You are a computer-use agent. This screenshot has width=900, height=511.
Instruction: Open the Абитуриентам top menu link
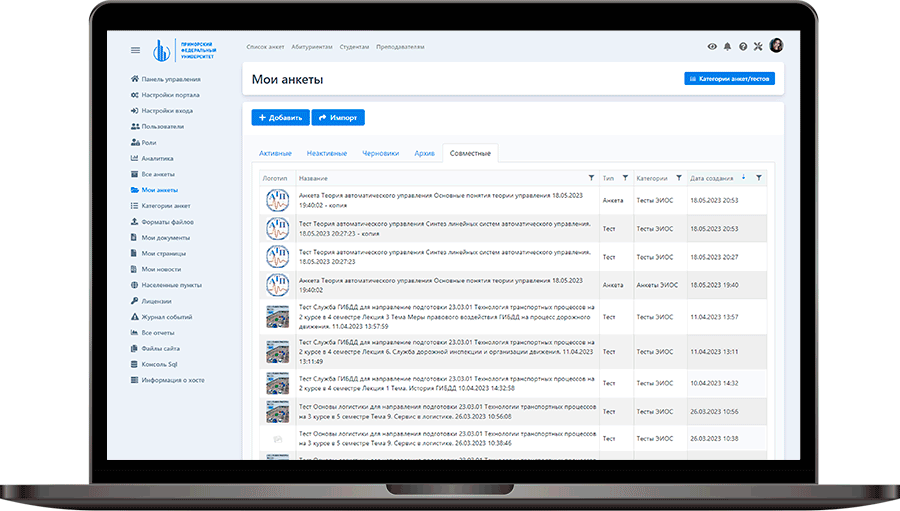pos(312,47)
